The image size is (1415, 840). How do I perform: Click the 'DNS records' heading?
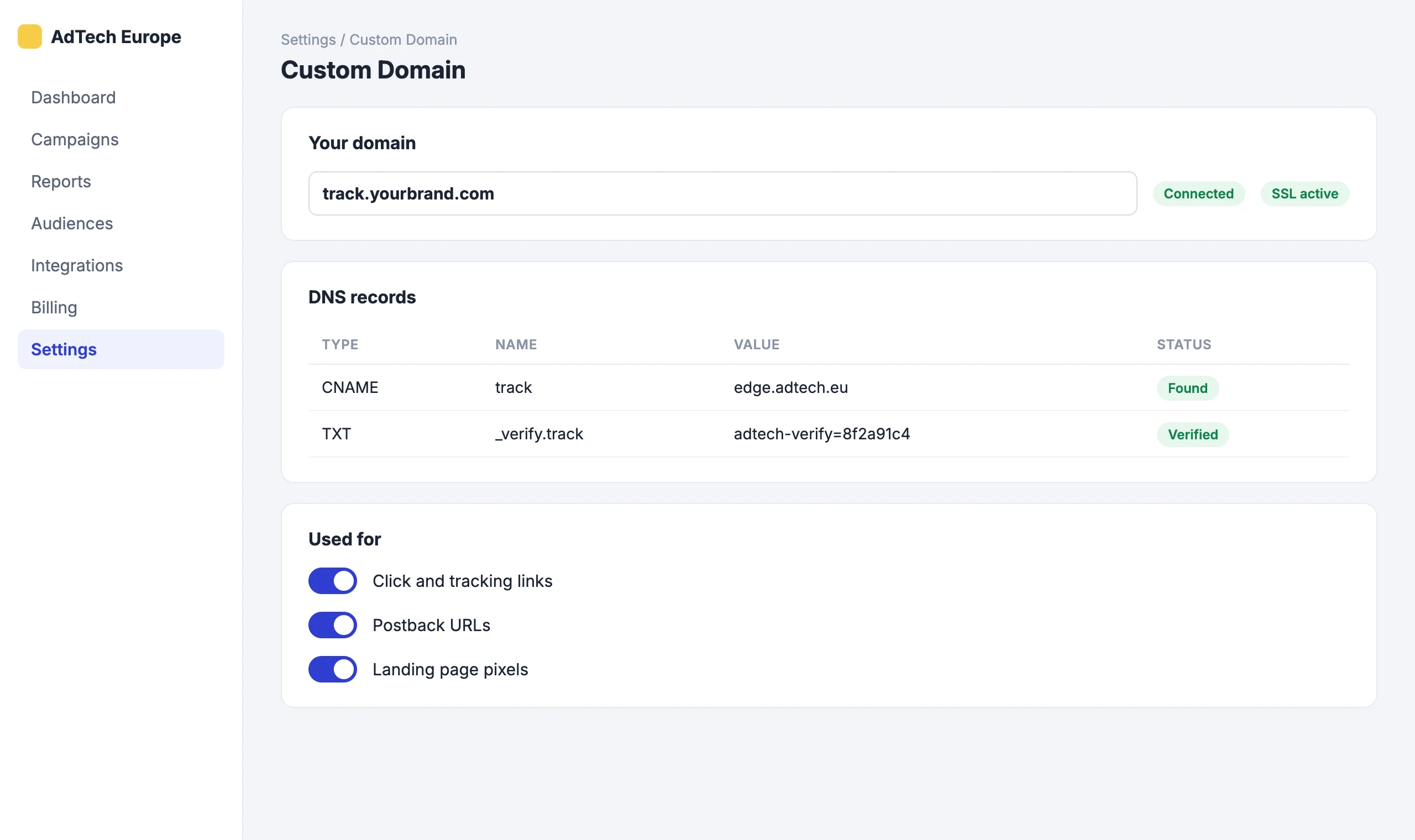tap(362, 297)
